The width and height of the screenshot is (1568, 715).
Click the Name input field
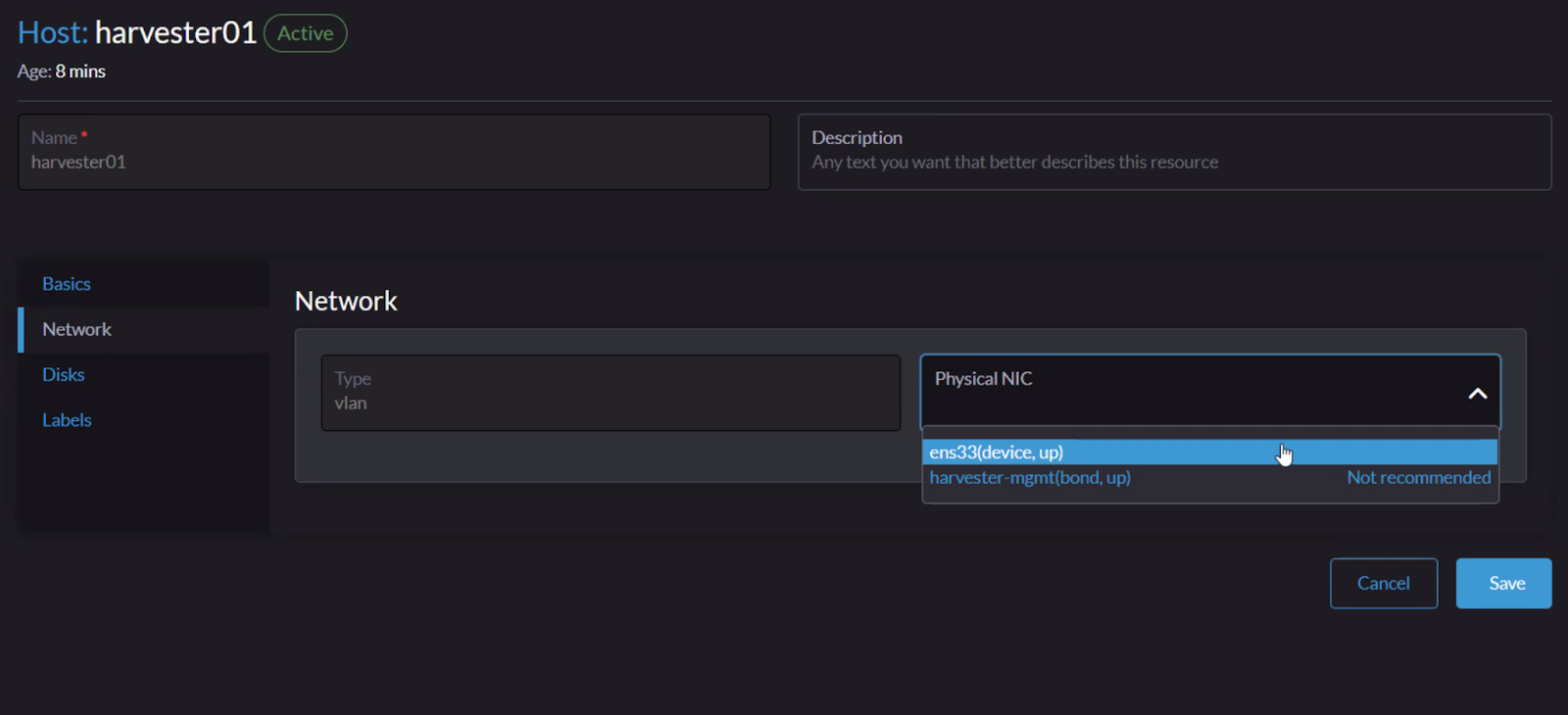(x=394, y=152)
